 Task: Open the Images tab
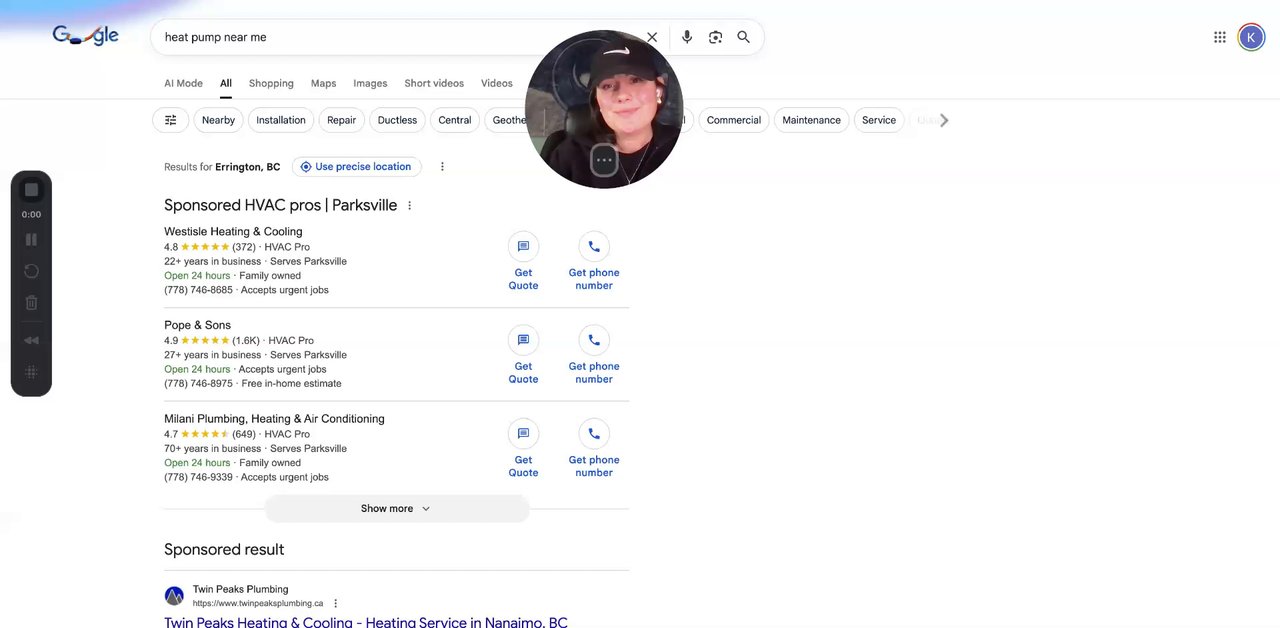370,84
